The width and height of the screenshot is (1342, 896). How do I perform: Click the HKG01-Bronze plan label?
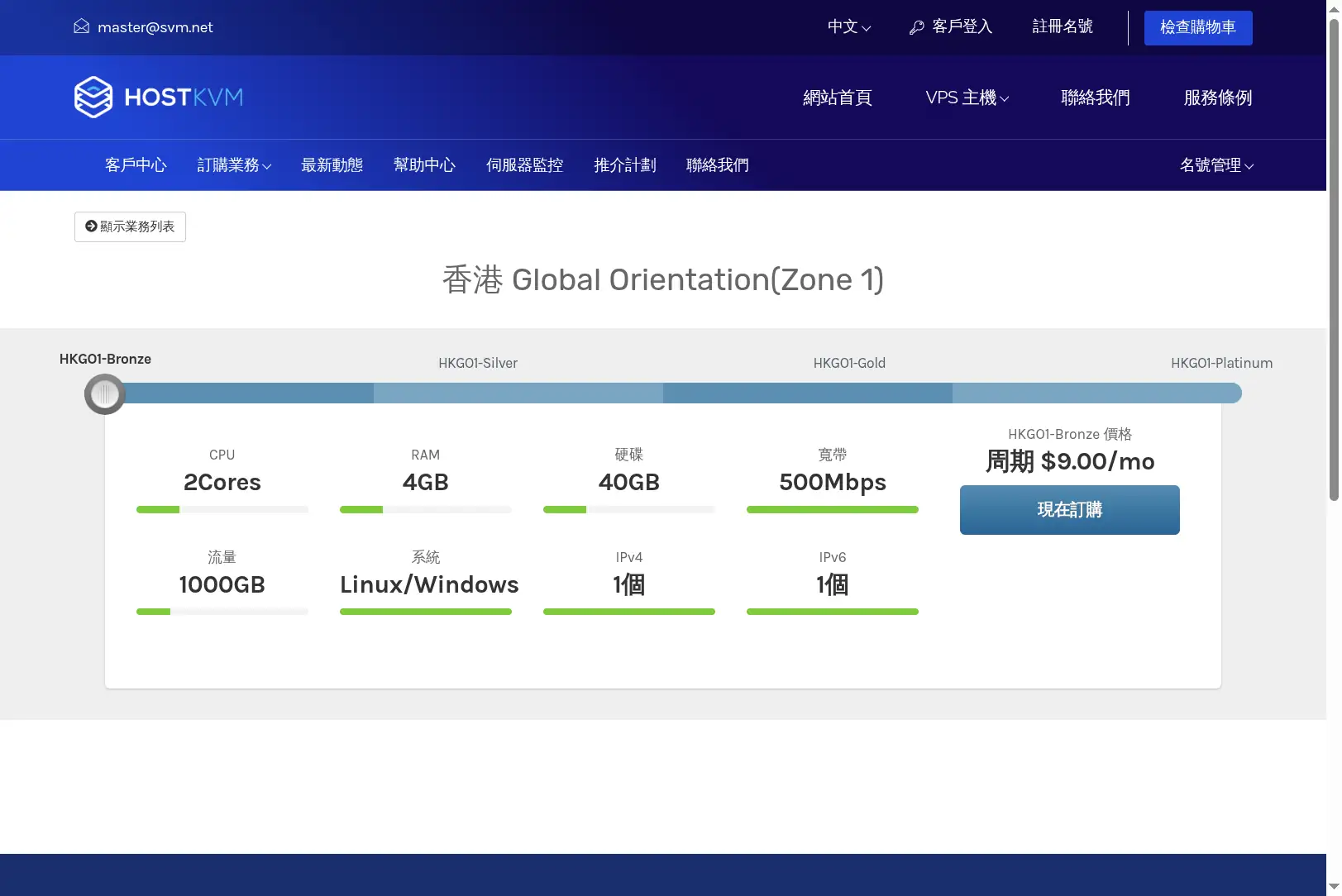[x=105, y=359]
